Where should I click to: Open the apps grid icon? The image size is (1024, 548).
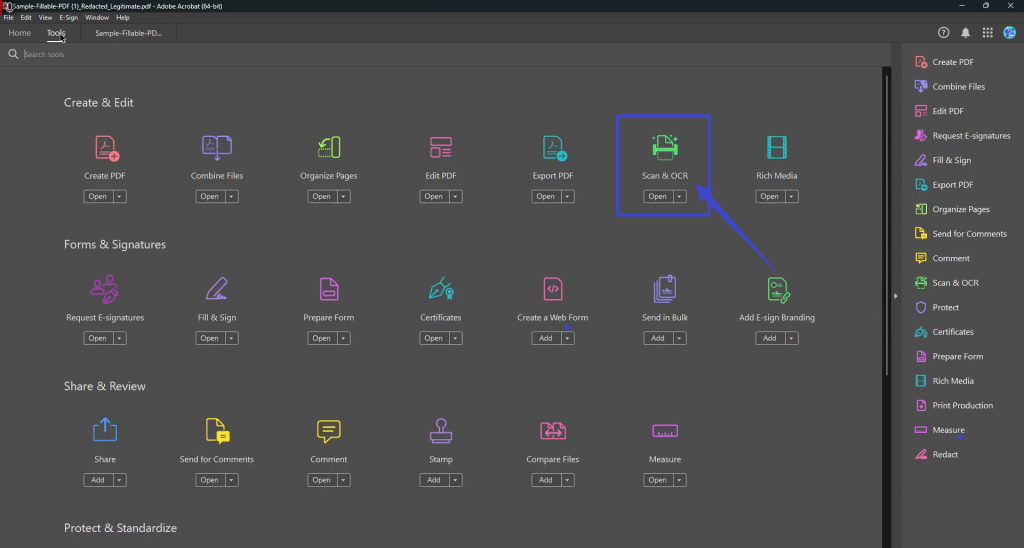pos(987,33)
